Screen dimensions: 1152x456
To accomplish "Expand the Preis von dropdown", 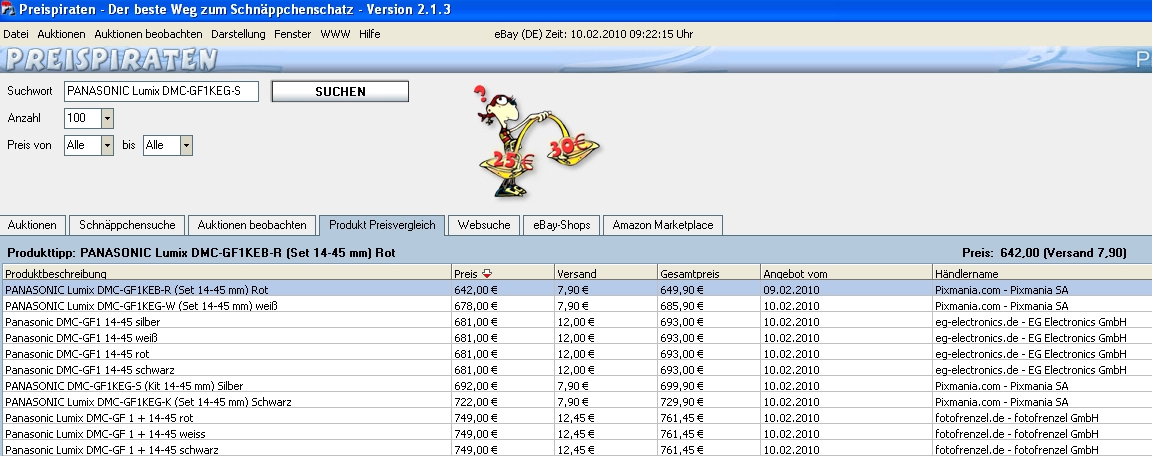I will point(107,145).
